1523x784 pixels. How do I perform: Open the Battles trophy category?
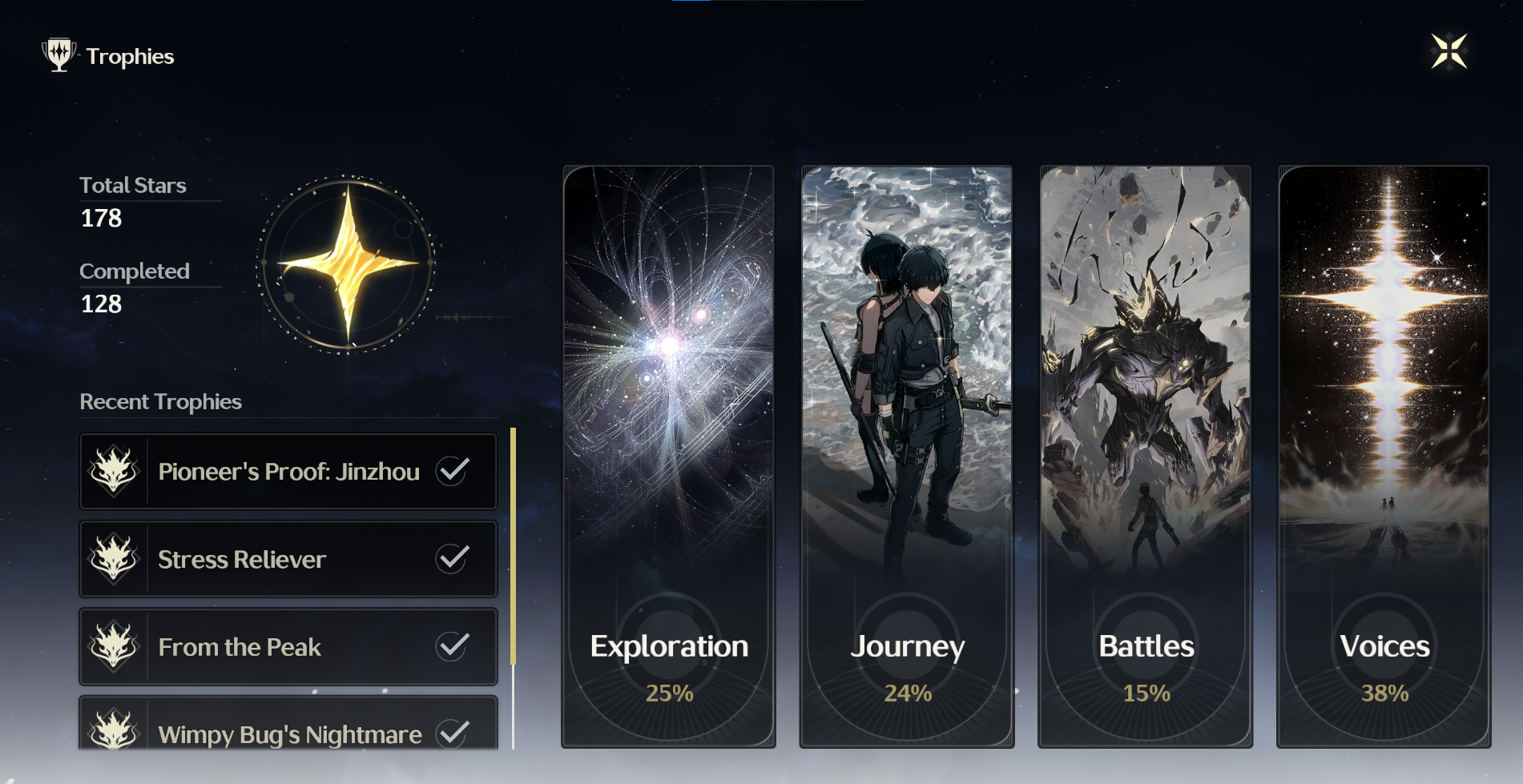click(x=1146, y=456)
